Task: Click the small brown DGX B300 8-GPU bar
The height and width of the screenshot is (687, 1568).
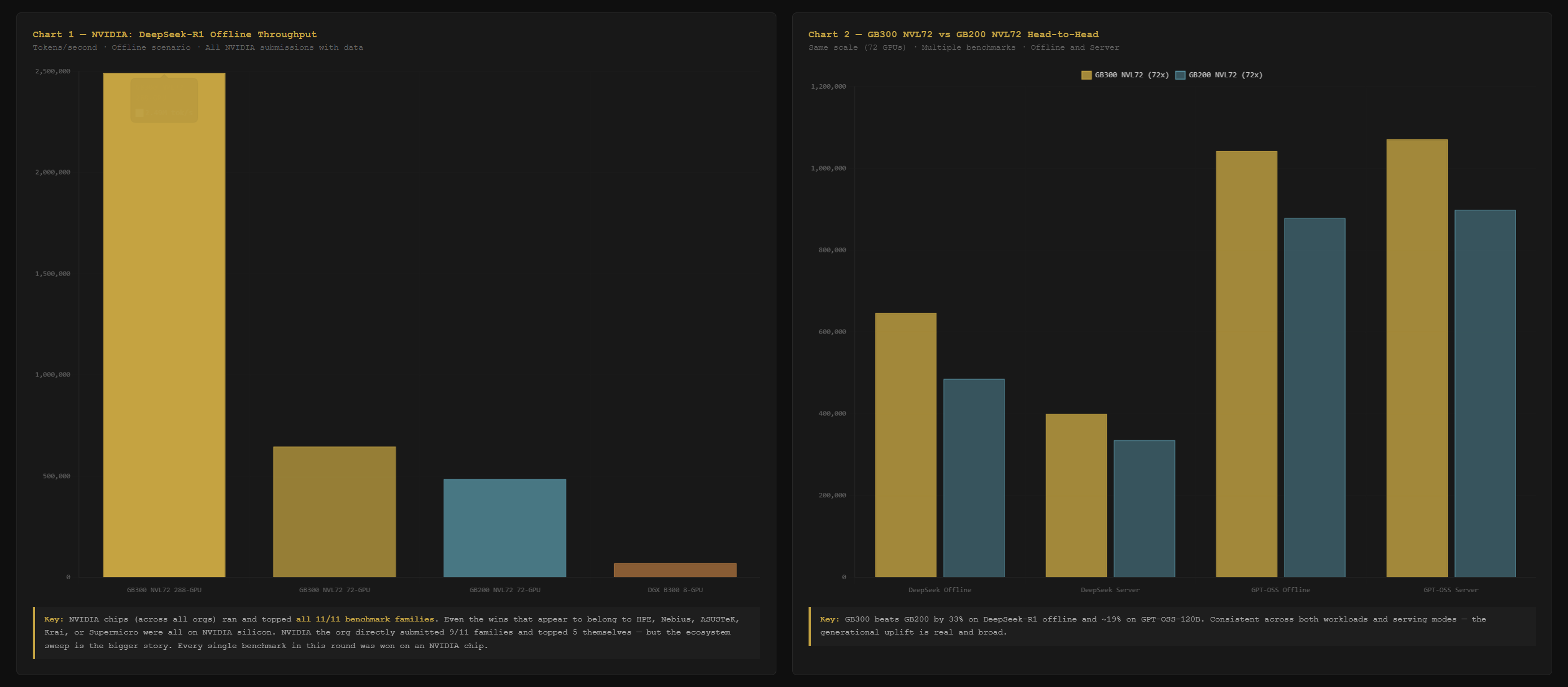Action: pos(675,570)
